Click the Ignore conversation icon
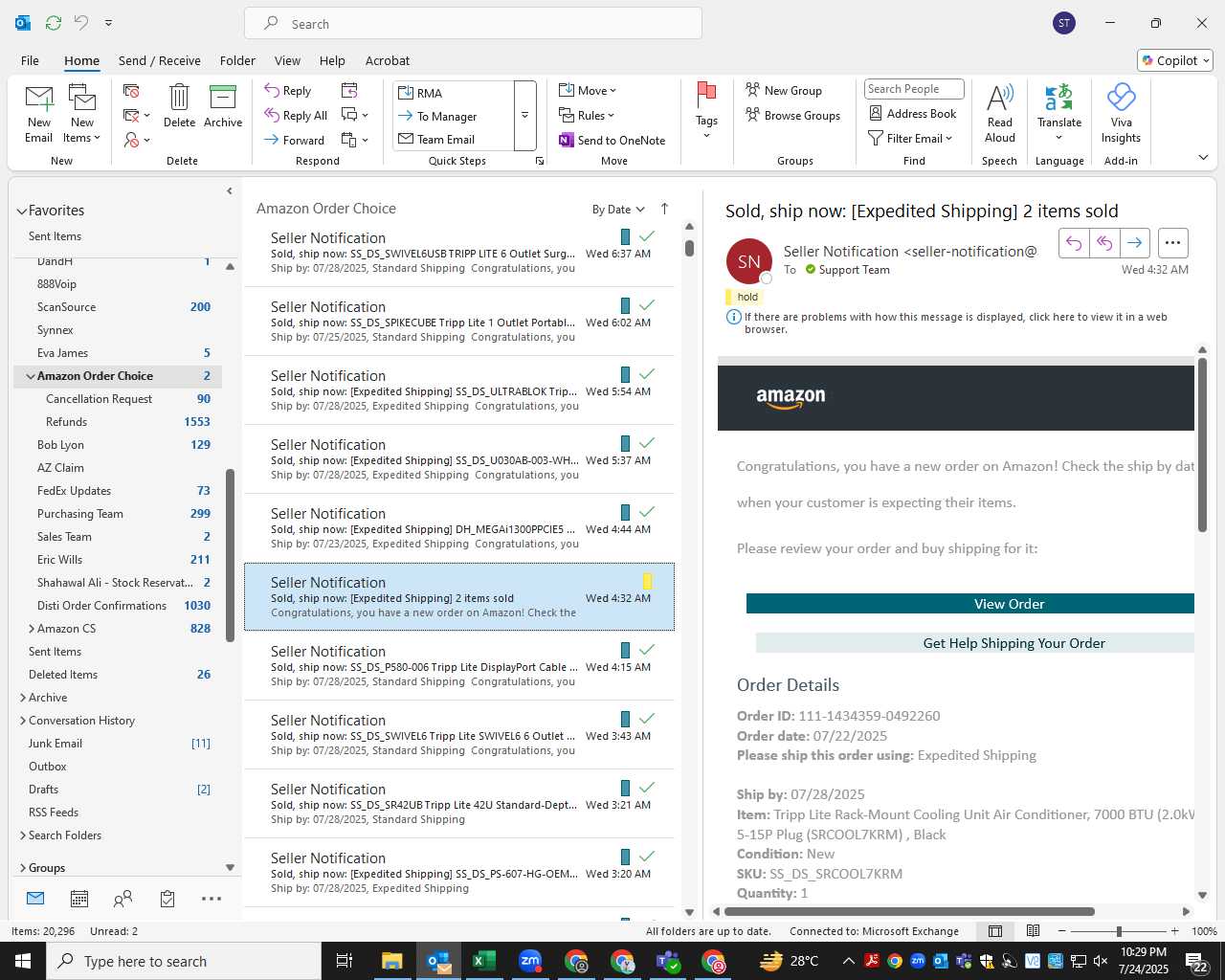The width and height of the screenshot is (1225, 980). [131, 91]
